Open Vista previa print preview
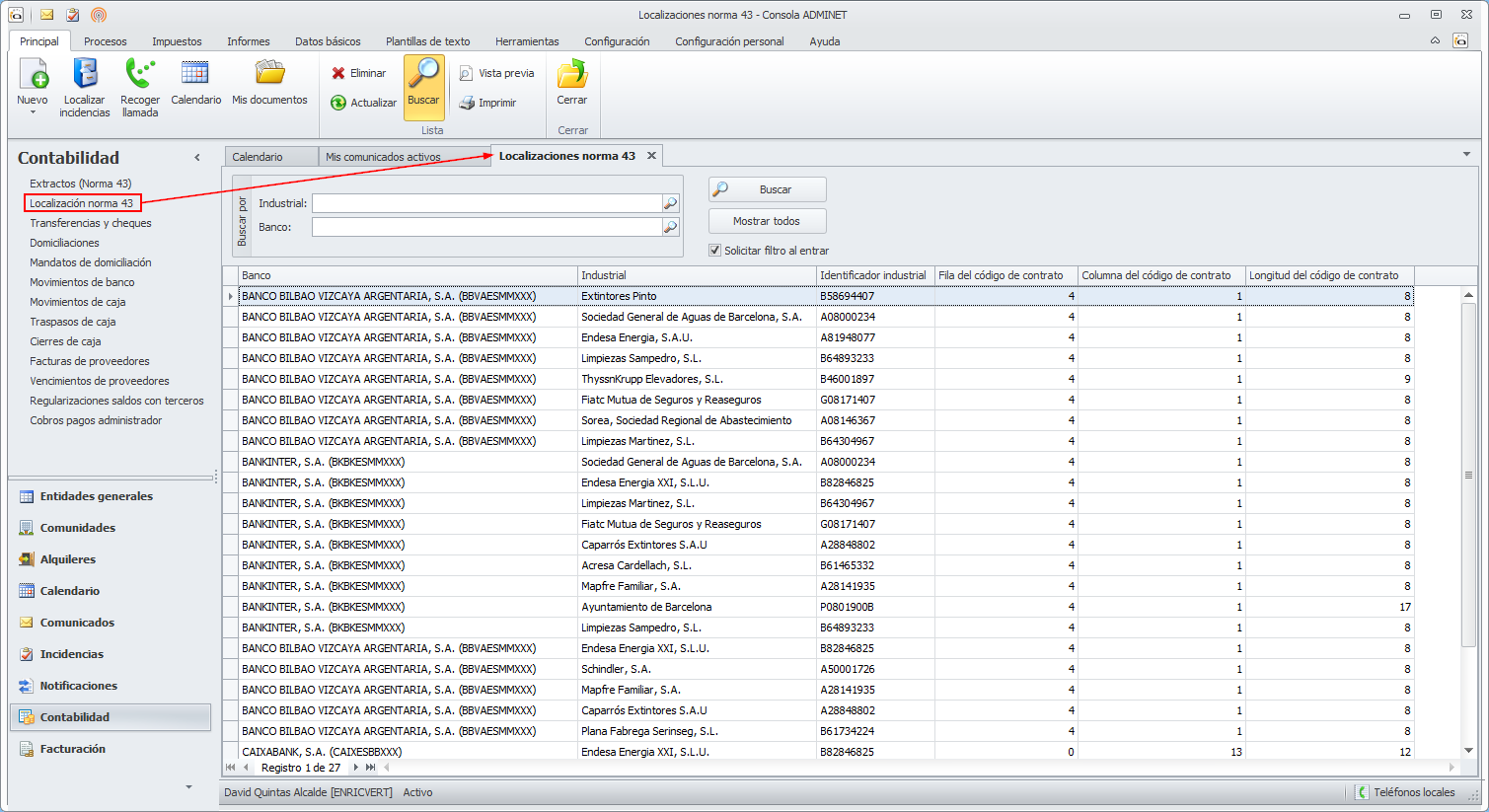The height and width of the screenshot is (812, 1489). (466, 73)
